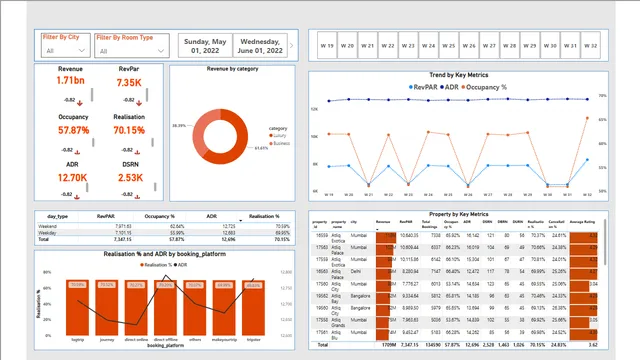Click the down arrow under Realisation KPI
The height and width of the screenshot is (360, 640).
point(137,152)
